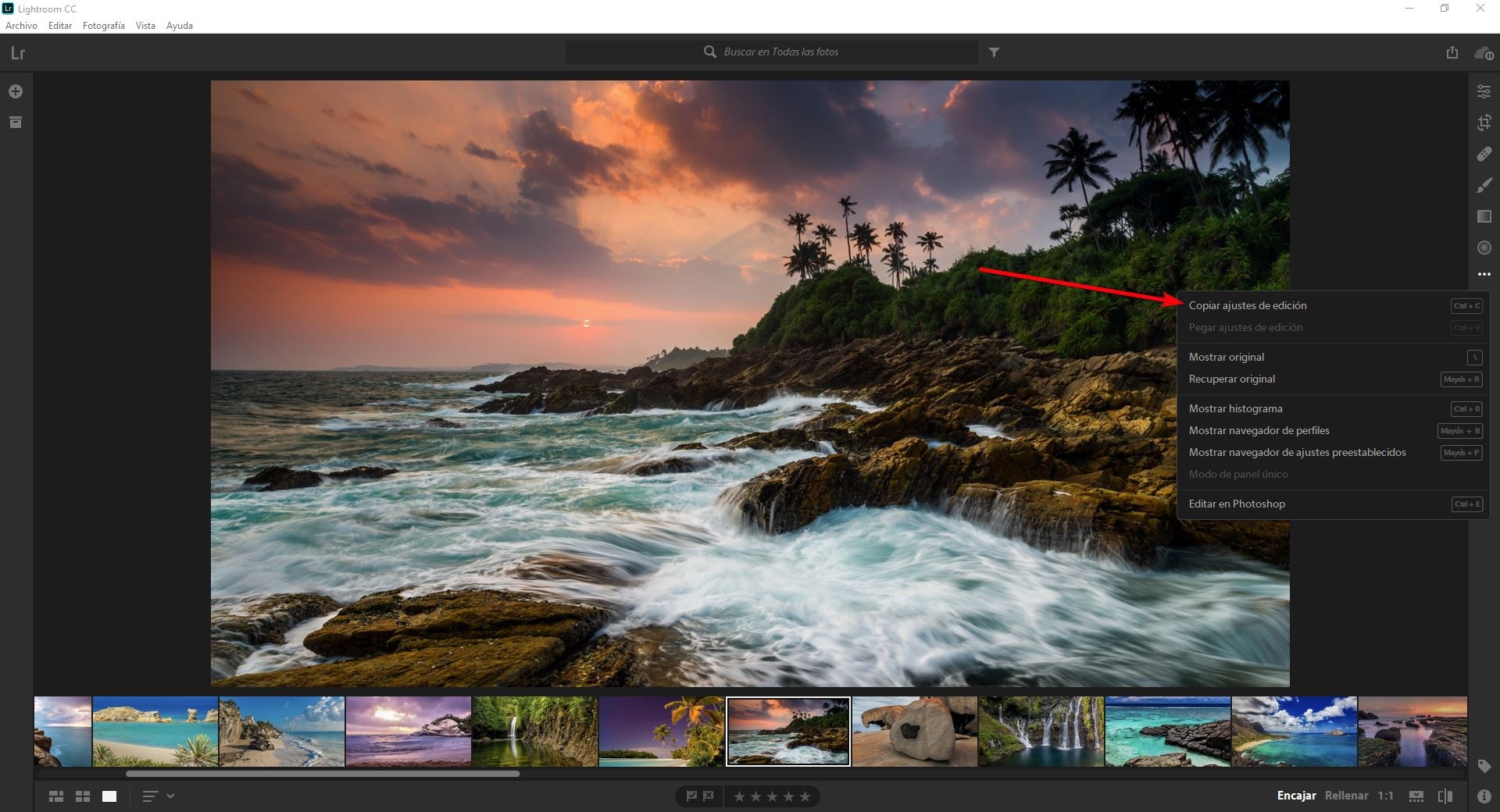Select the highlighted sunset rocky coast thumbnail
This screenshot has width=1500, height=812.
tap(788, 732)
